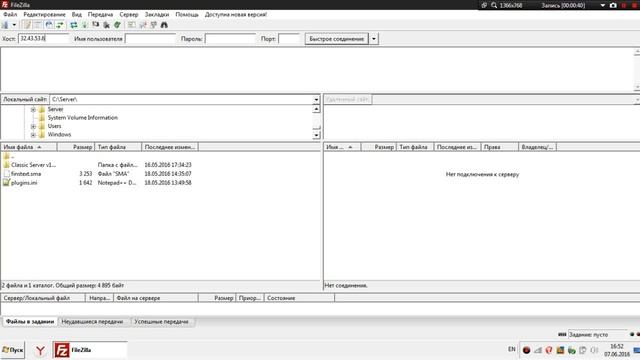Open the Файл menu
640x360 pixels.
point(10,14)
